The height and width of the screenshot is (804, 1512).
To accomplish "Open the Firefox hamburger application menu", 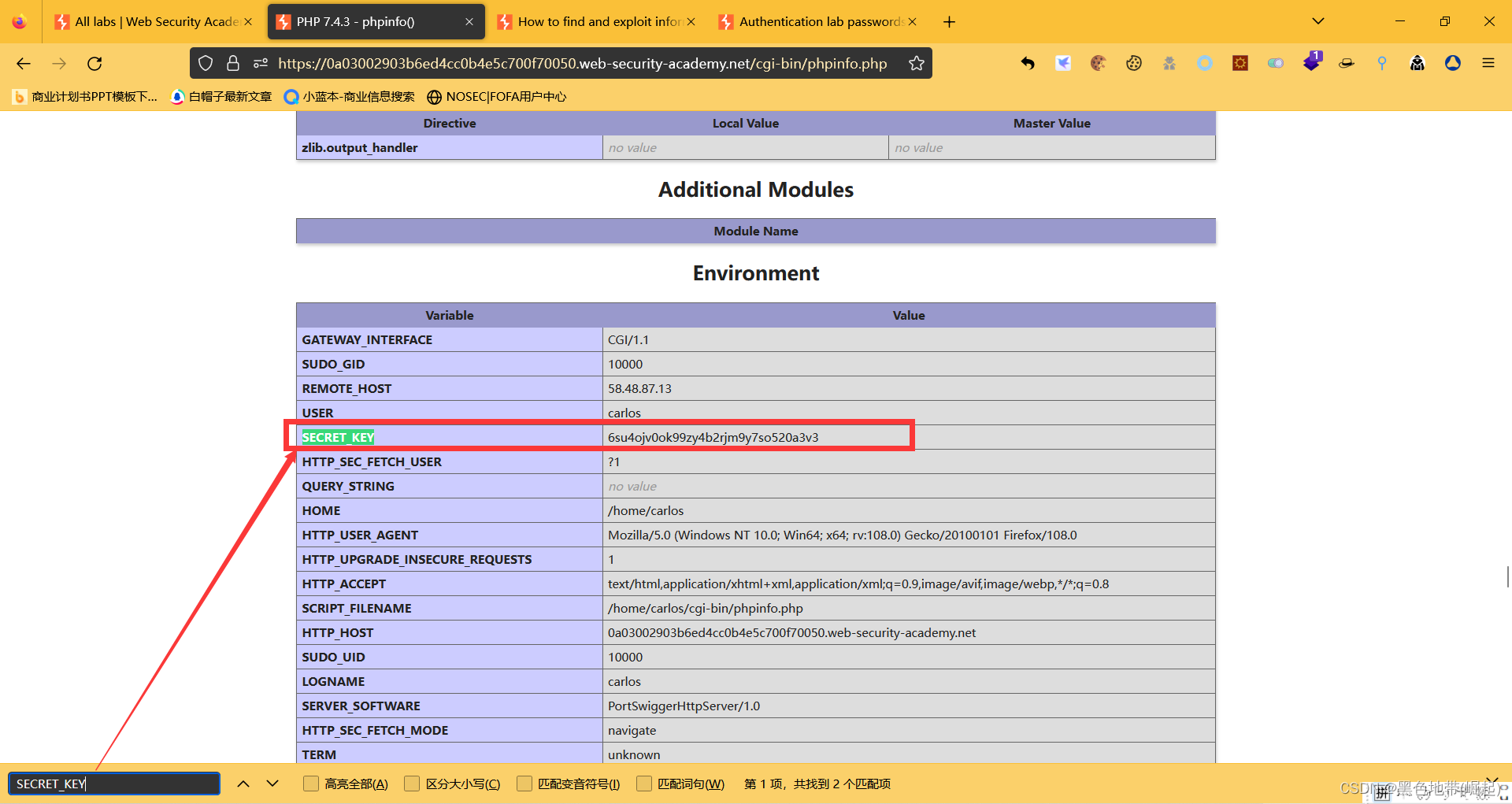I will point(1488,64).
